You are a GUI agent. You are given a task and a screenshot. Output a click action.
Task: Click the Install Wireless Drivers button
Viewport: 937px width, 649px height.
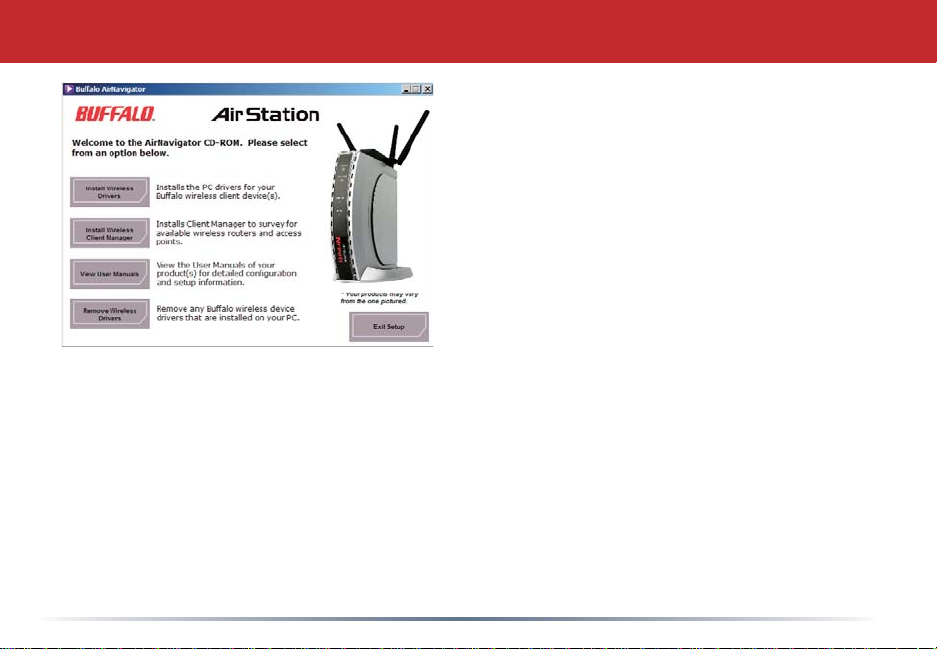[109, 192]
